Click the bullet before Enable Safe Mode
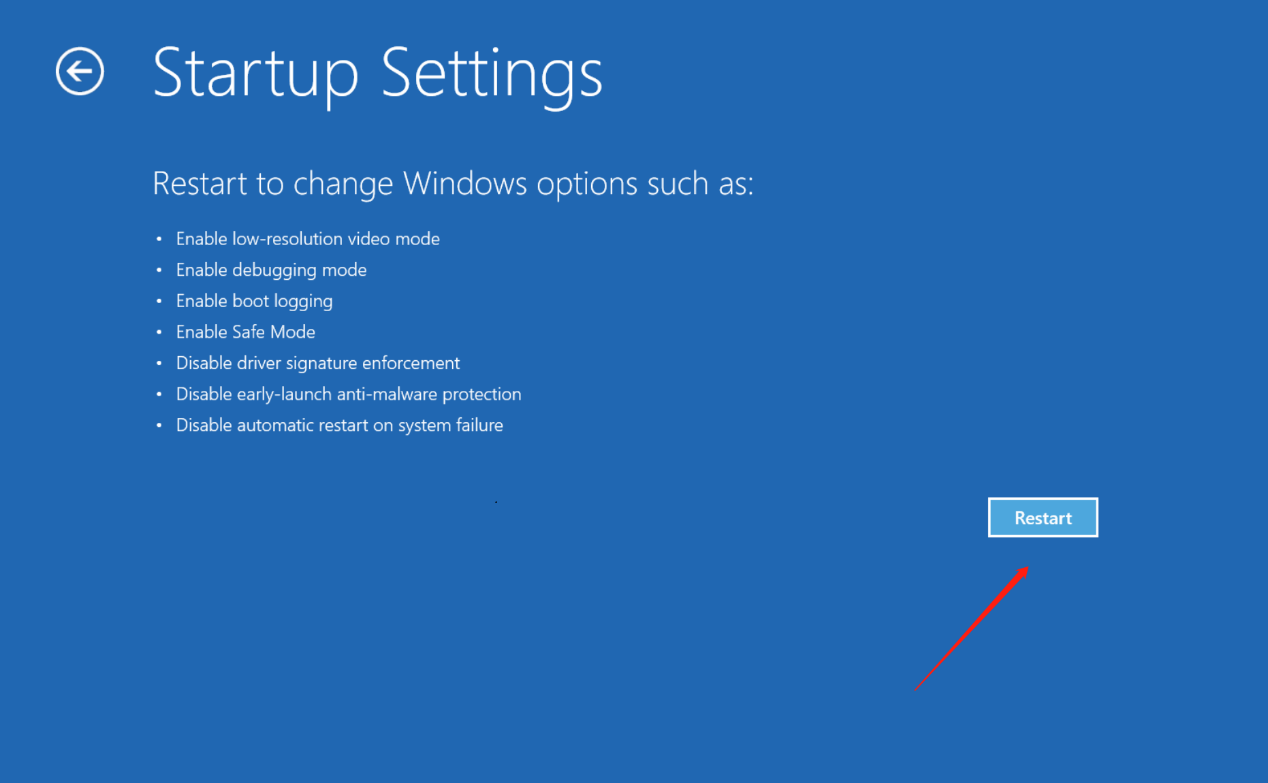Screen dimensions: 1268x783 pos(158,333)
